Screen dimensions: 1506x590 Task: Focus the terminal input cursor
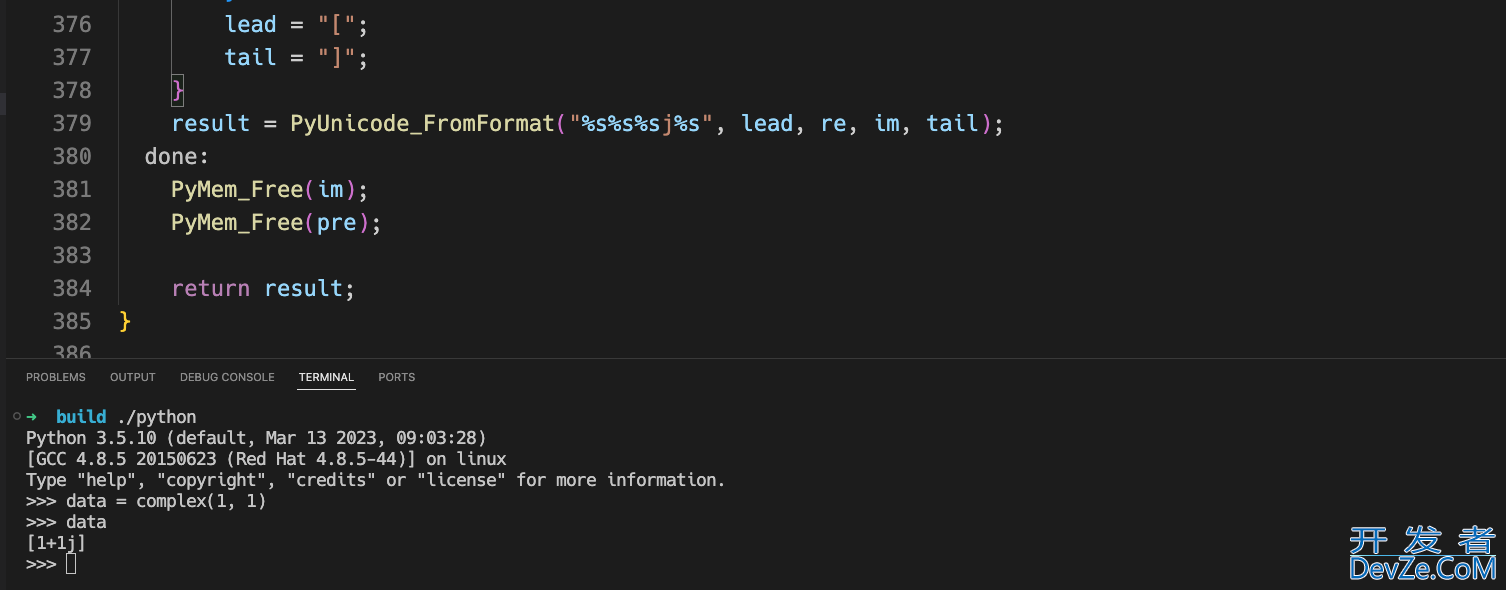tap(71, 565)
